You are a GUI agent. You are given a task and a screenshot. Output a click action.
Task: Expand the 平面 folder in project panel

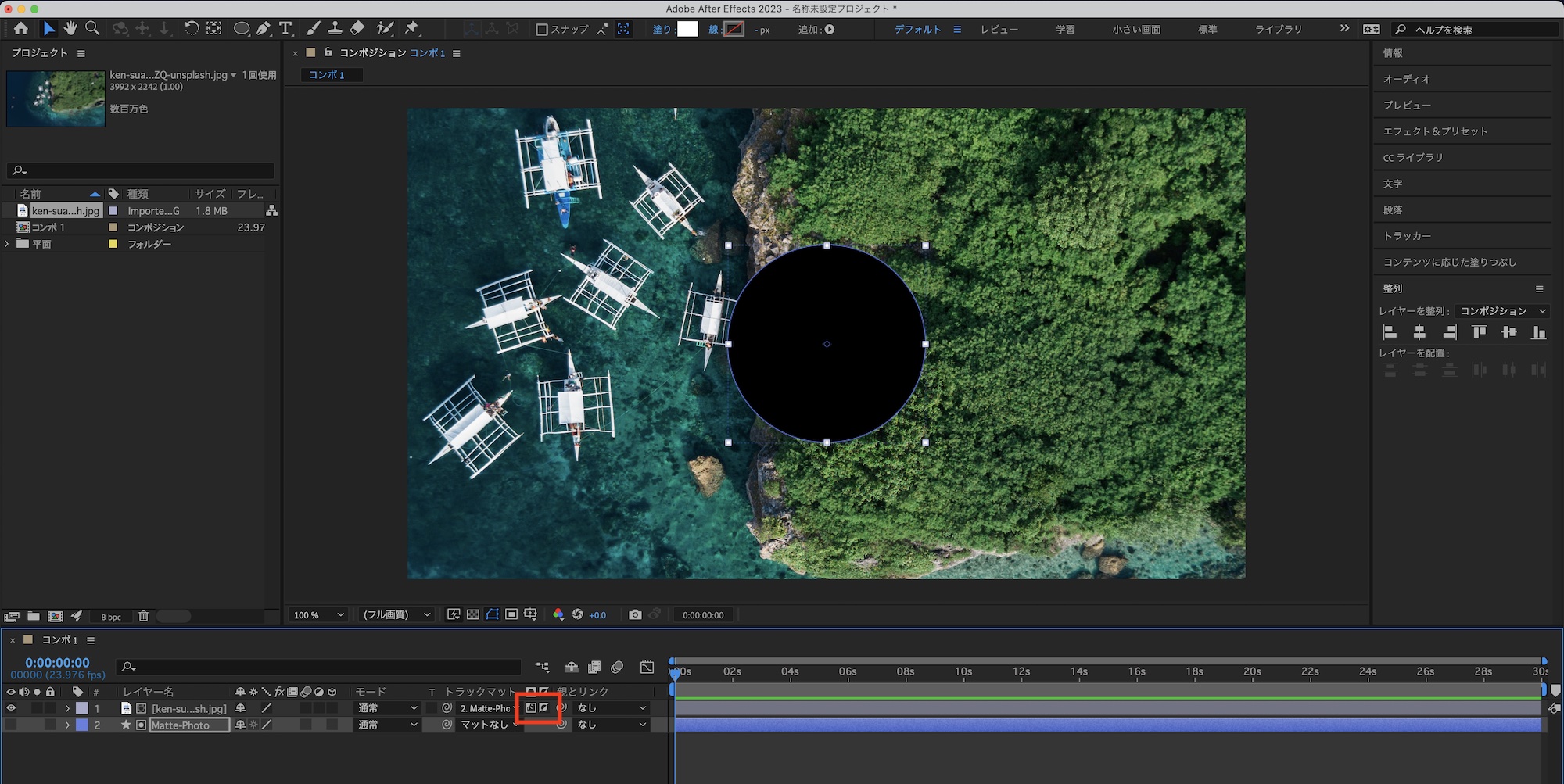pyautogui.click(x=8, y=244)
